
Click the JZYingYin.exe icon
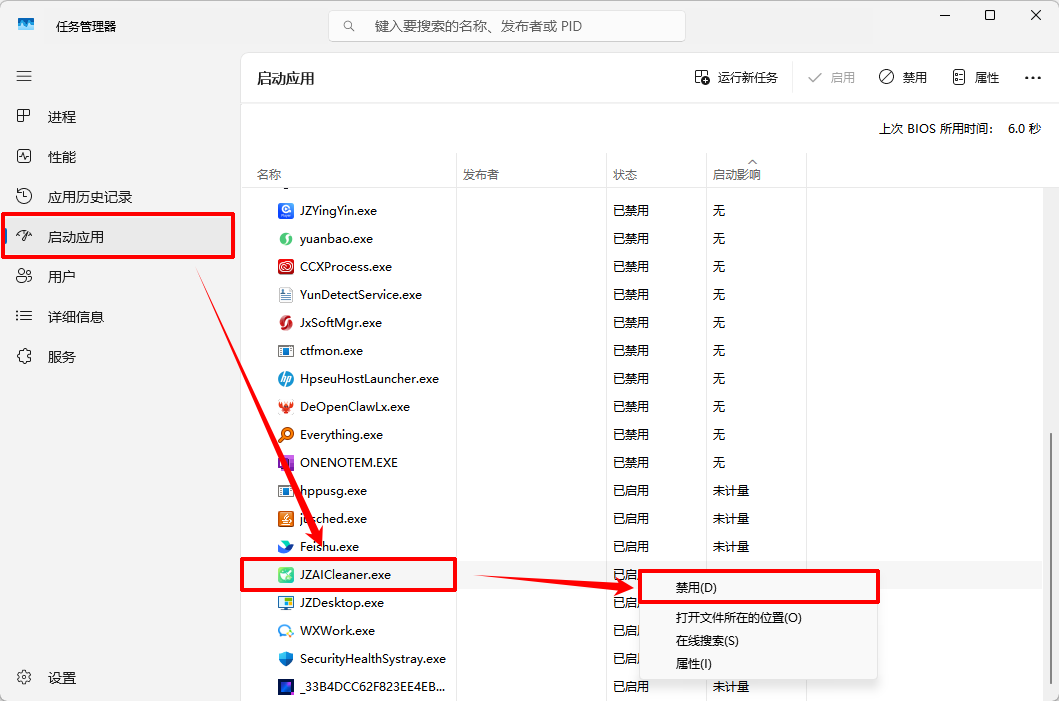[x=286, y=211]
